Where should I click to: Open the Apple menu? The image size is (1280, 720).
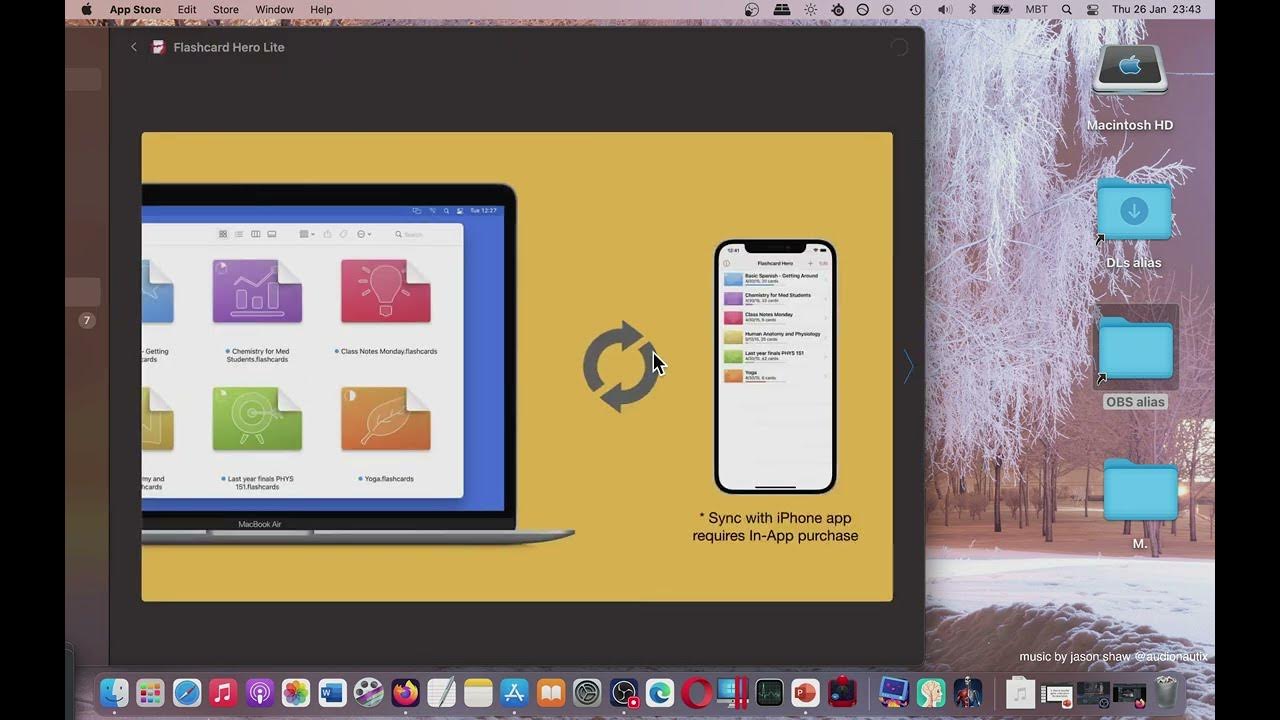(87, 10)
